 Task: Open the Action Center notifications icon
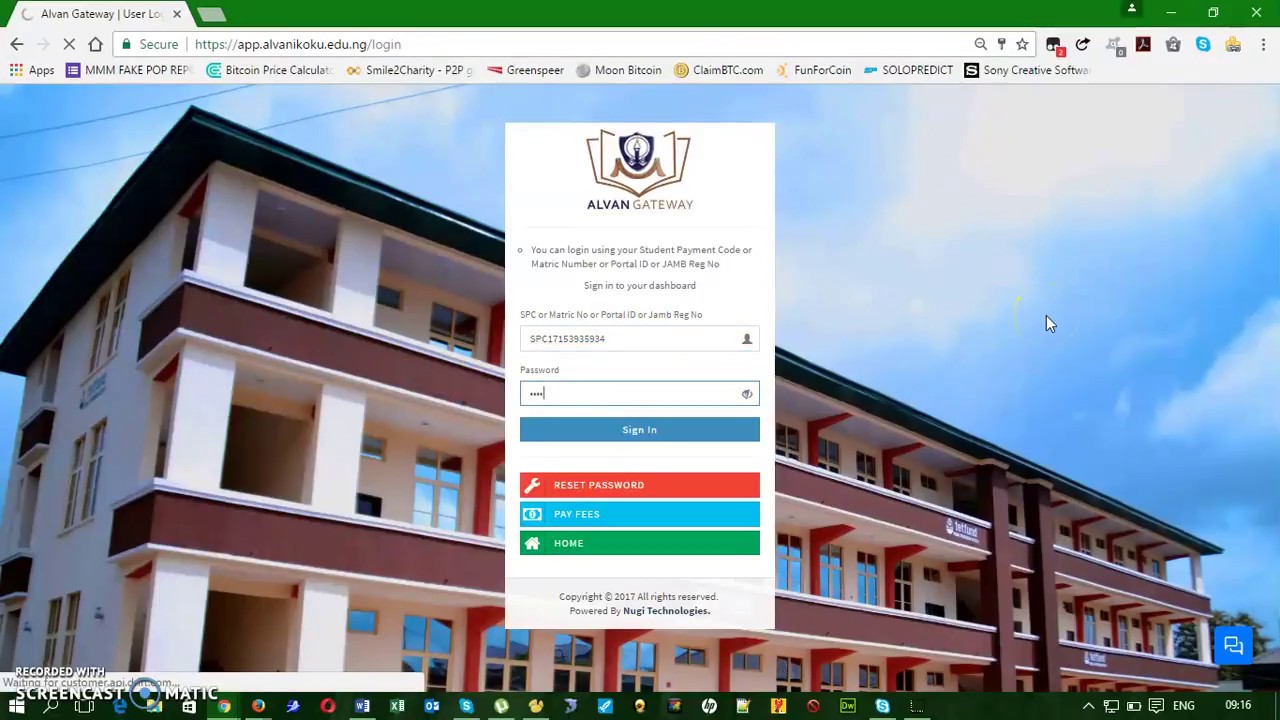(1156, 706)
